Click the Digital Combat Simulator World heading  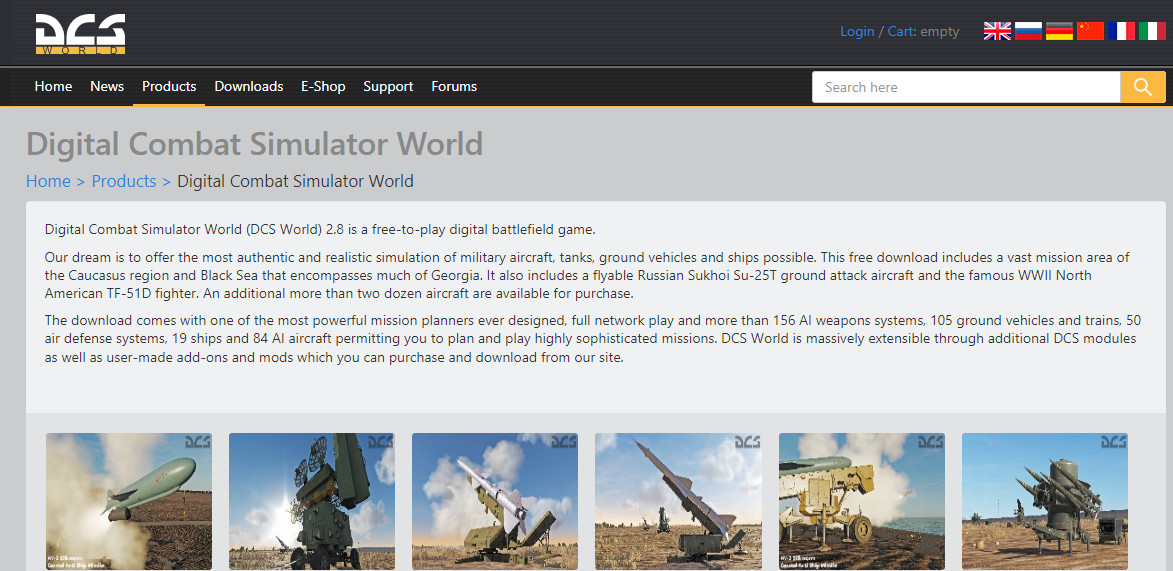254,144
